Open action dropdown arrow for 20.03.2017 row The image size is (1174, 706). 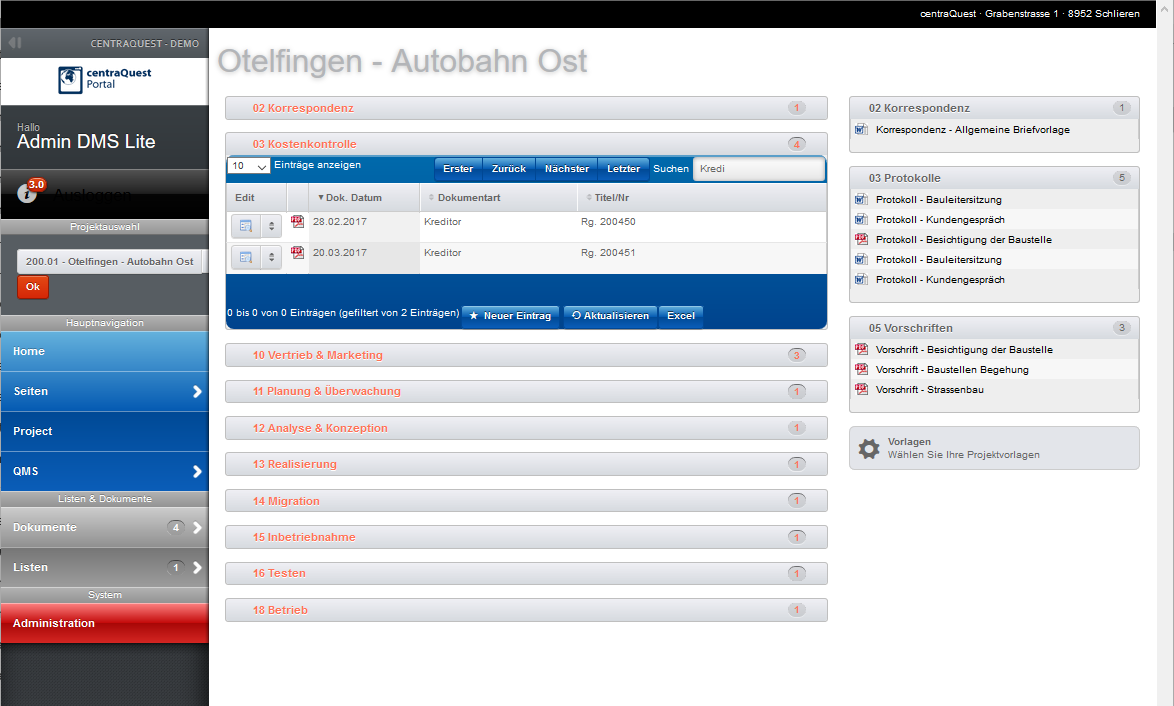coord(271,257)
